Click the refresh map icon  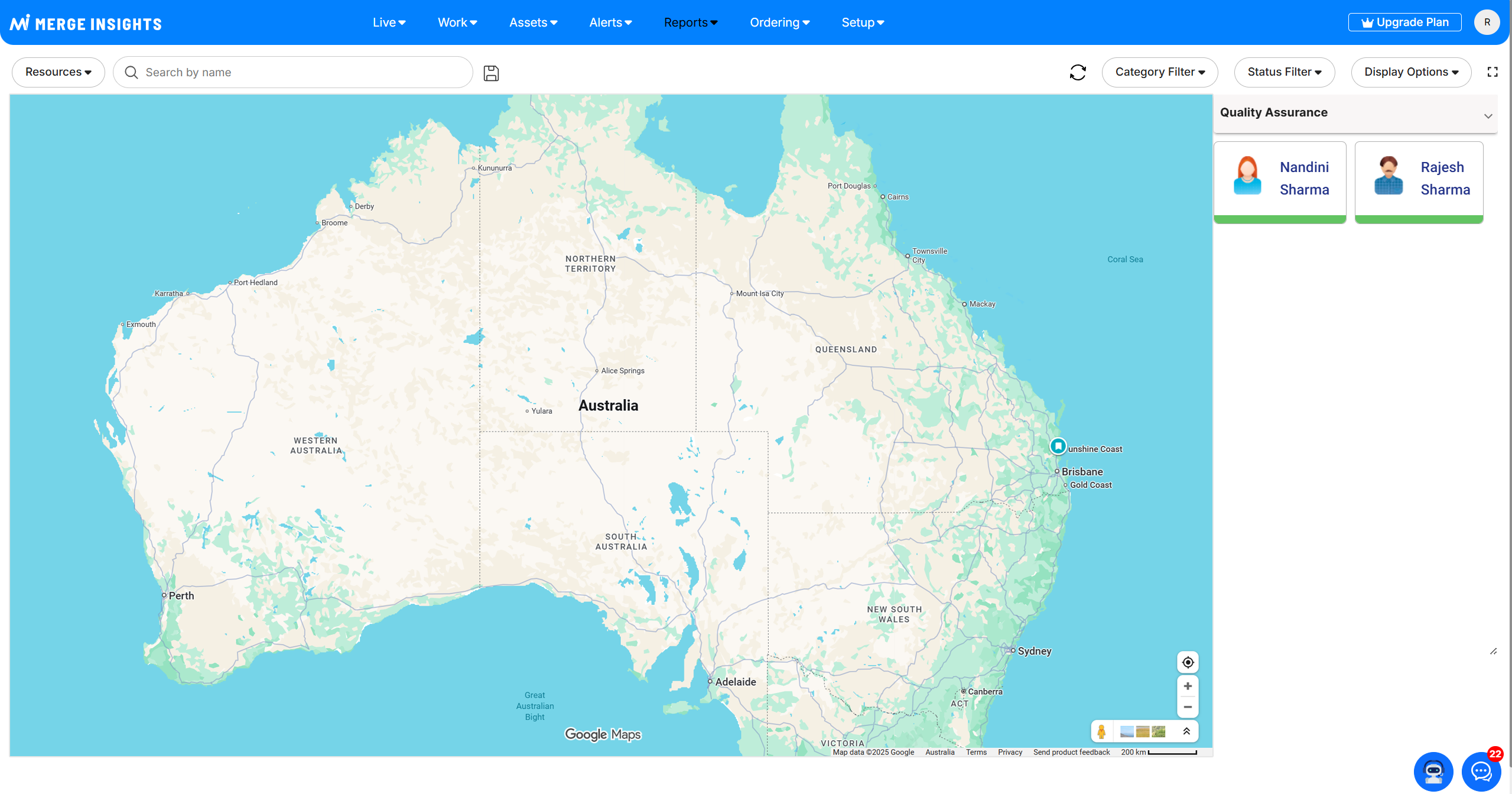[1078, 72]
